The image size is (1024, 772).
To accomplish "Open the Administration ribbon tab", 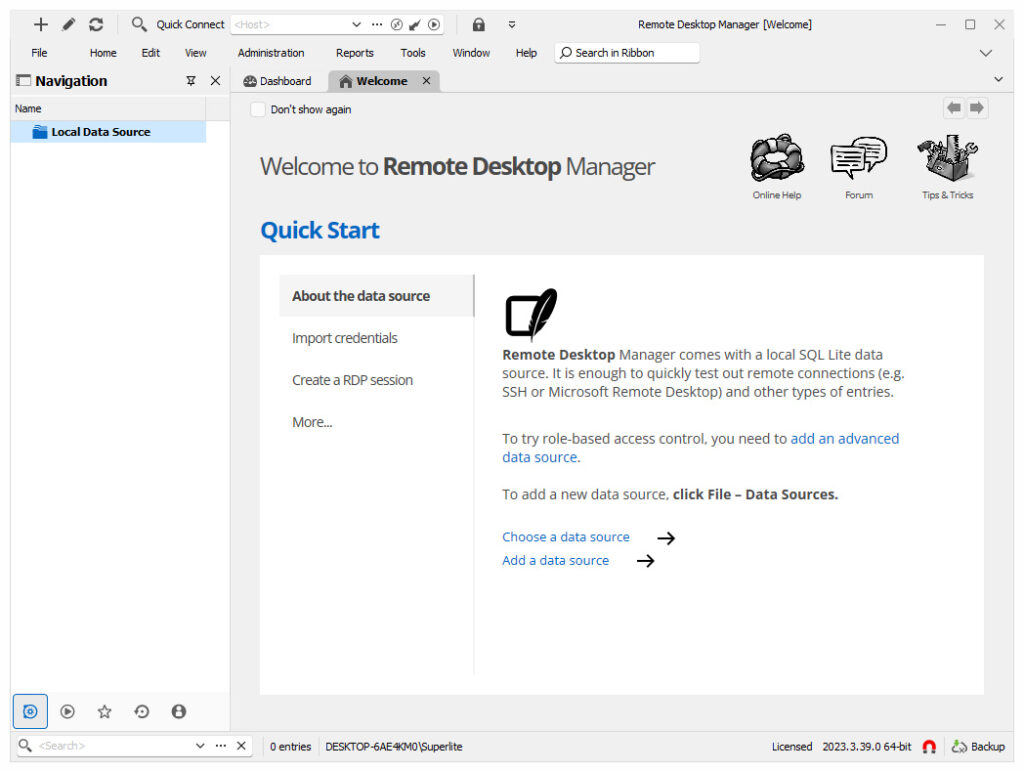I will (x=271, y=53).
